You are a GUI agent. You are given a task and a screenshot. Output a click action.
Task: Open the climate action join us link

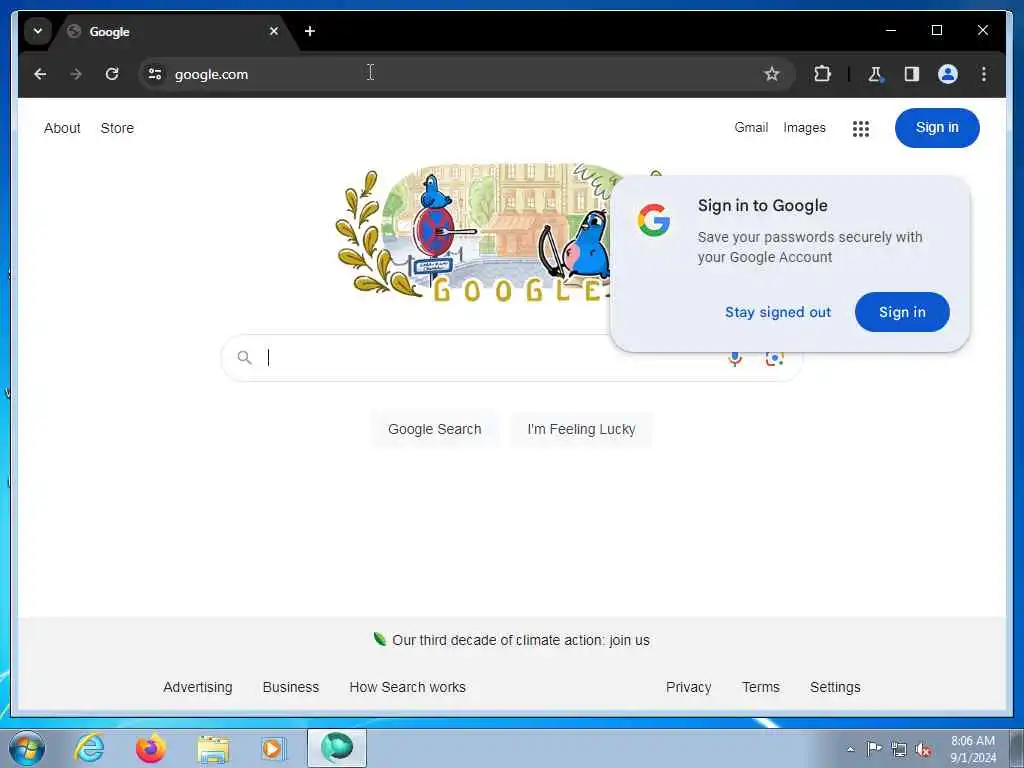coord(520,640)
